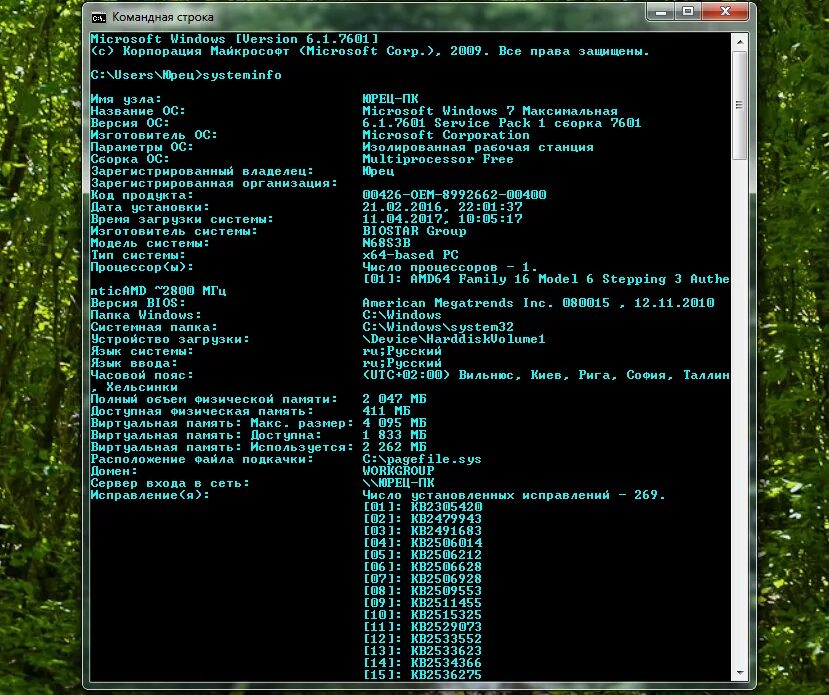Click hotfix entry [05]: KB2506212
Viewport: 829px width, 695px height.
[422, 555]
